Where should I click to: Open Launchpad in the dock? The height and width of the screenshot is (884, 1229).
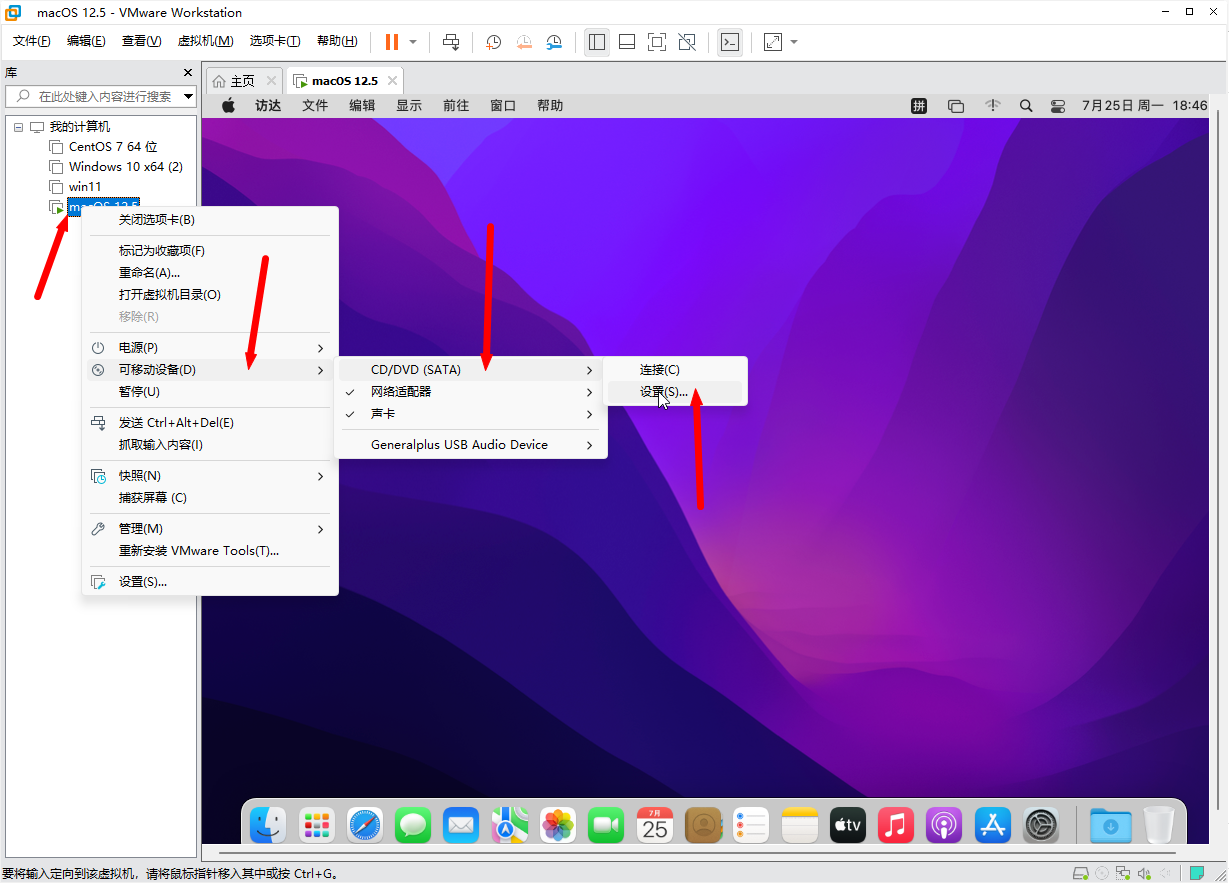317,825
